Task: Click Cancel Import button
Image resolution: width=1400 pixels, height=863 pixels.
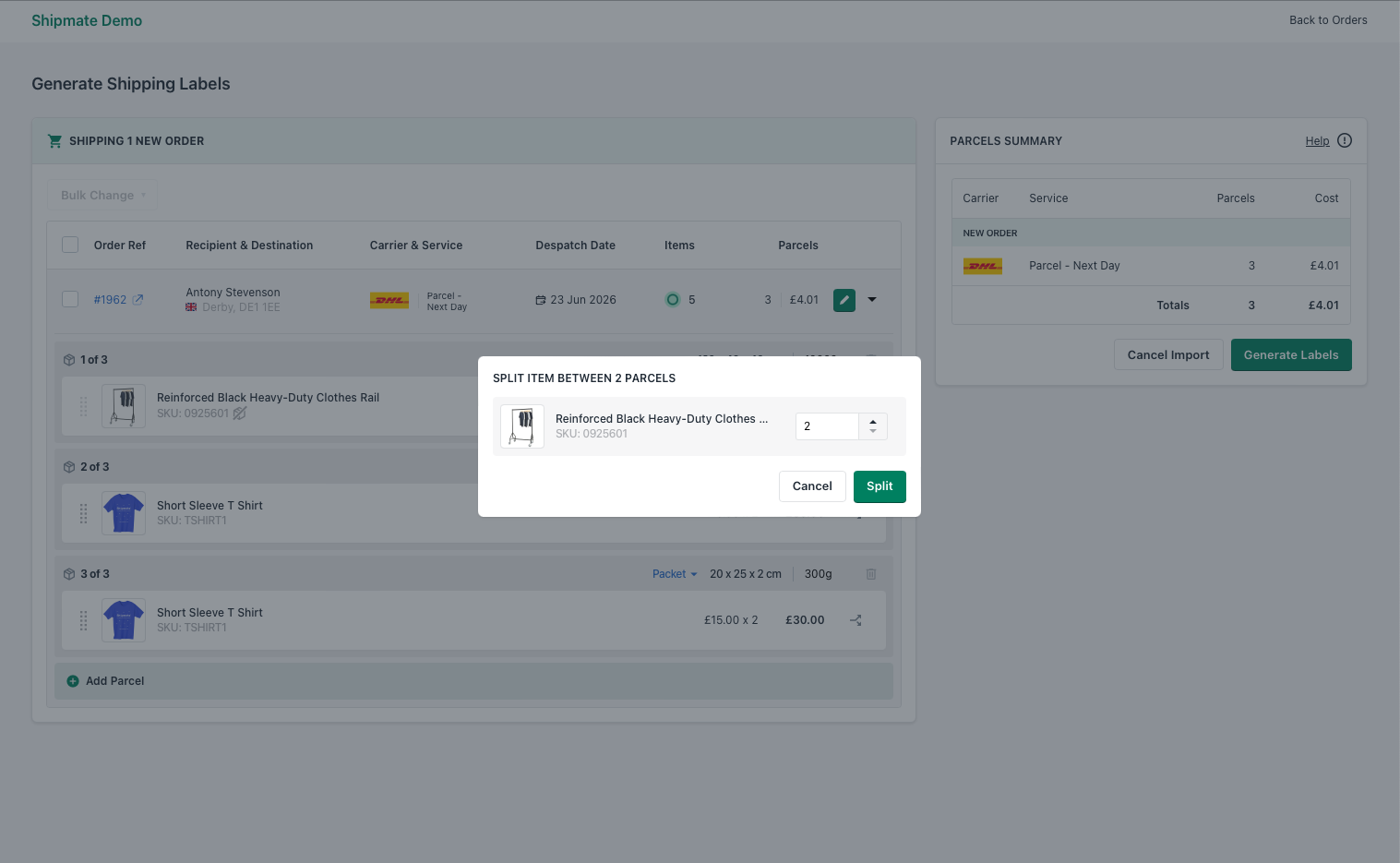Action: pos(1168,355)
